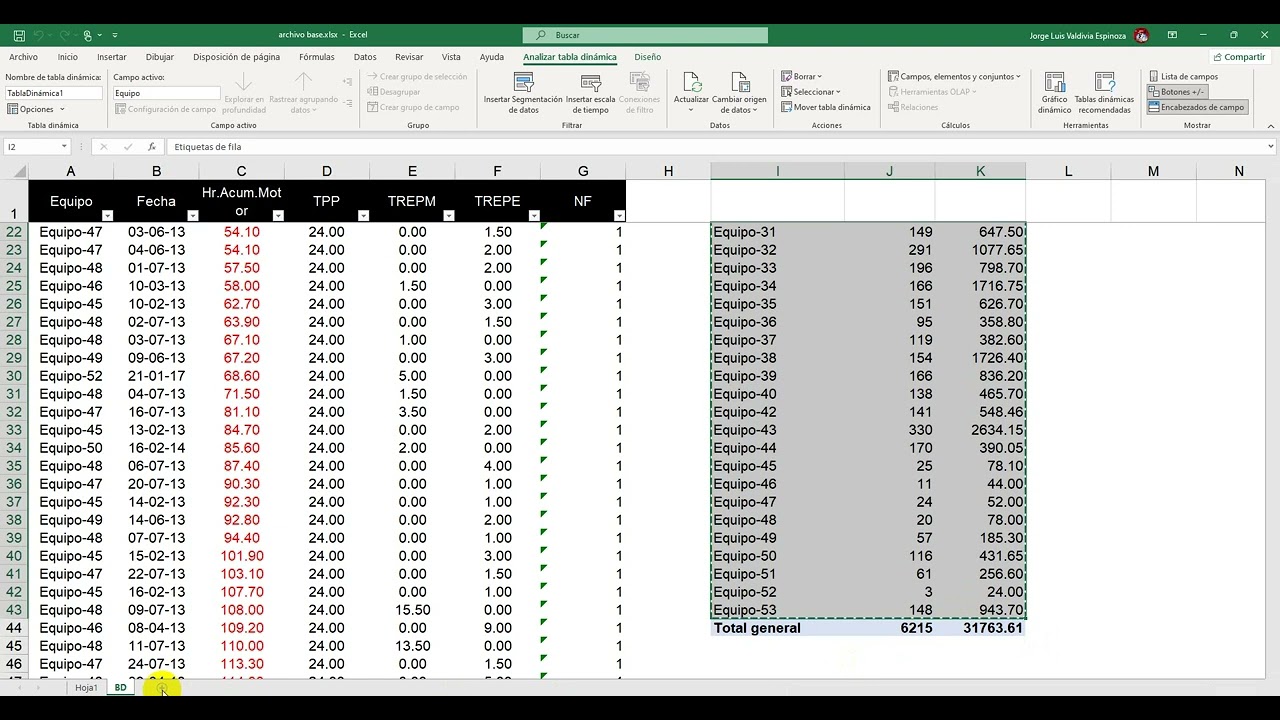The width and height of the screenshot is (1280, 720).
Task: Click Mover tabla dinámica
Action: pos(825,107)
